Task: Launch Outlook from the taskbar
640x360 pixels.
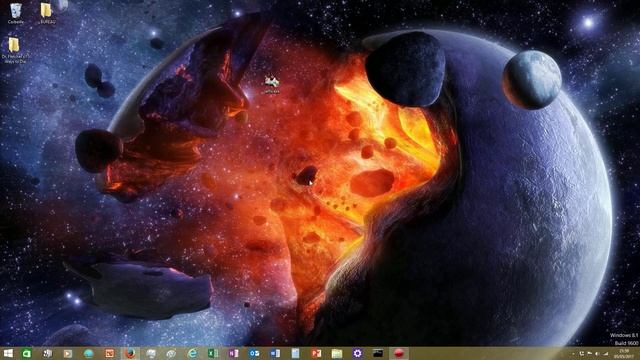Action: point(254,353)
